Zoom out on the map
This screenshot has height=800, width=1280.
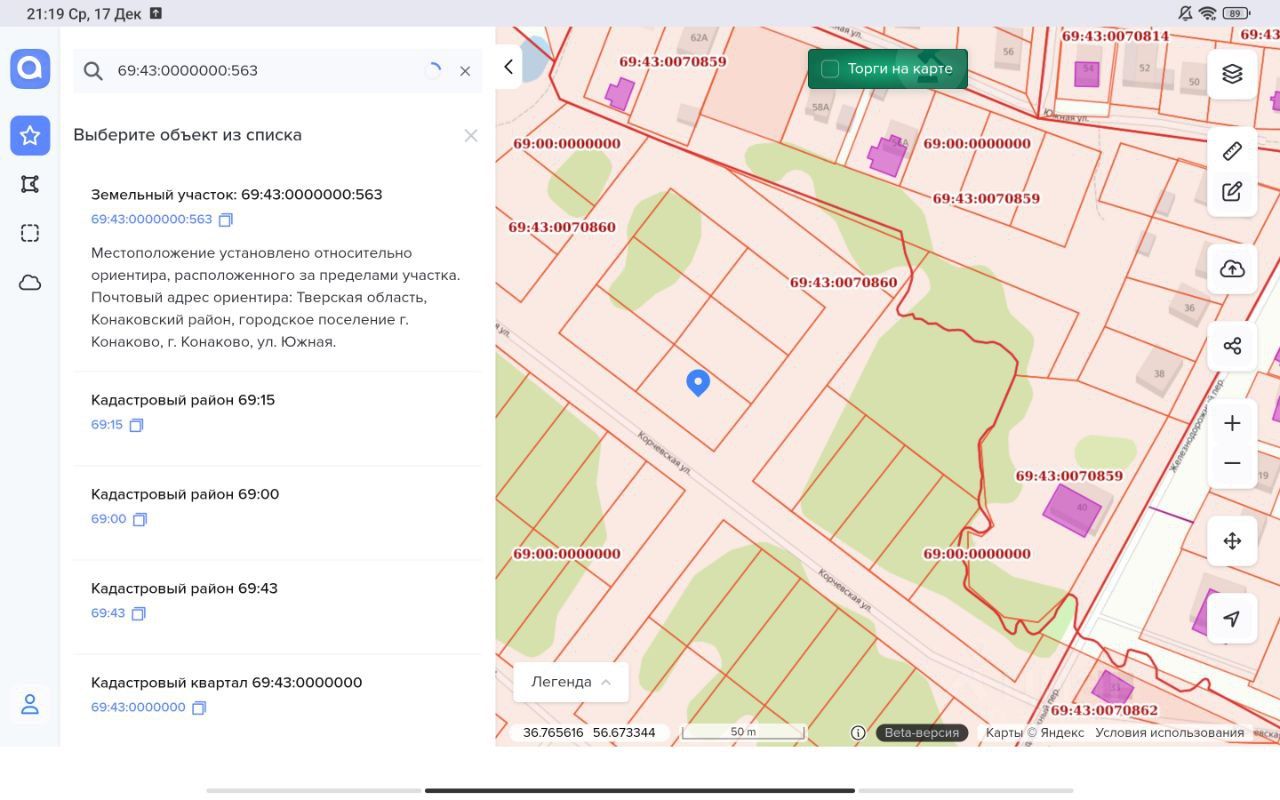click(1232, 464)
